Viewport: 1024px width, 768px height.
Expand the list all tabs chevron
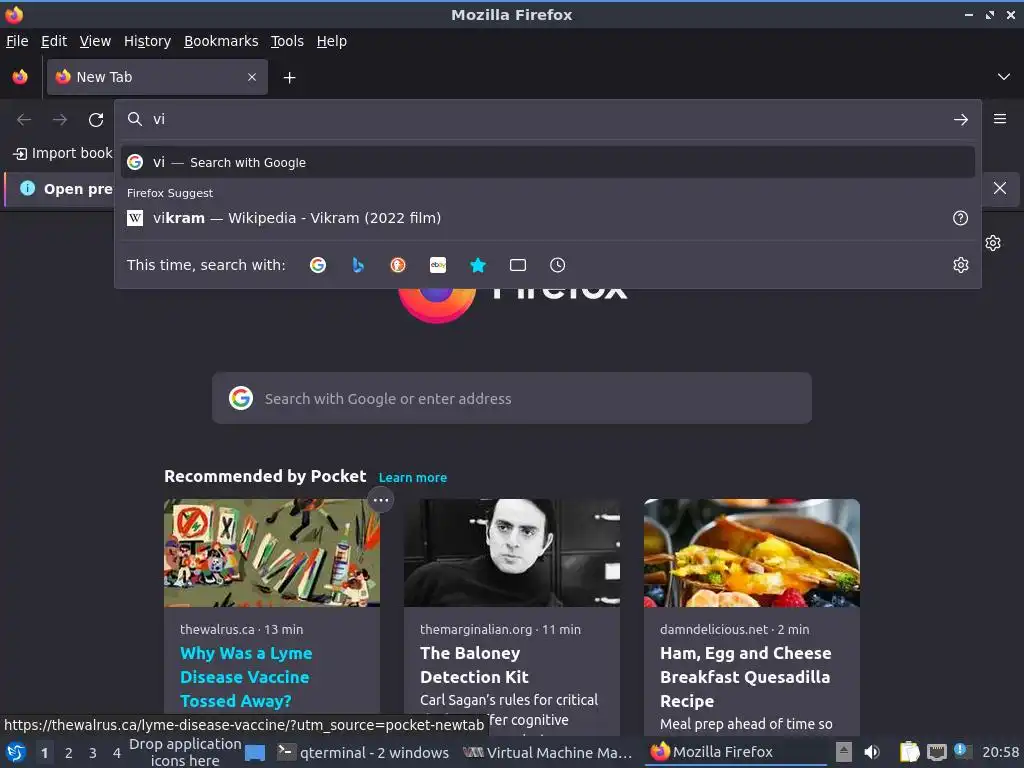1004,77
